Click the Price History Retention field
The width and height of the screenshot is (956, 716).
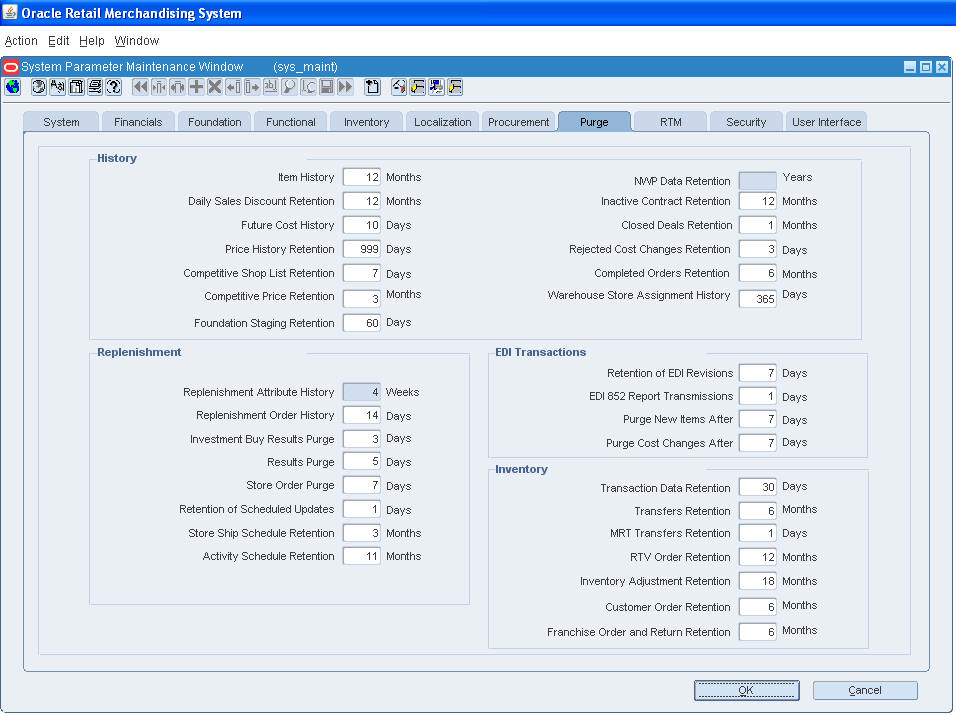tap(362, 249)
